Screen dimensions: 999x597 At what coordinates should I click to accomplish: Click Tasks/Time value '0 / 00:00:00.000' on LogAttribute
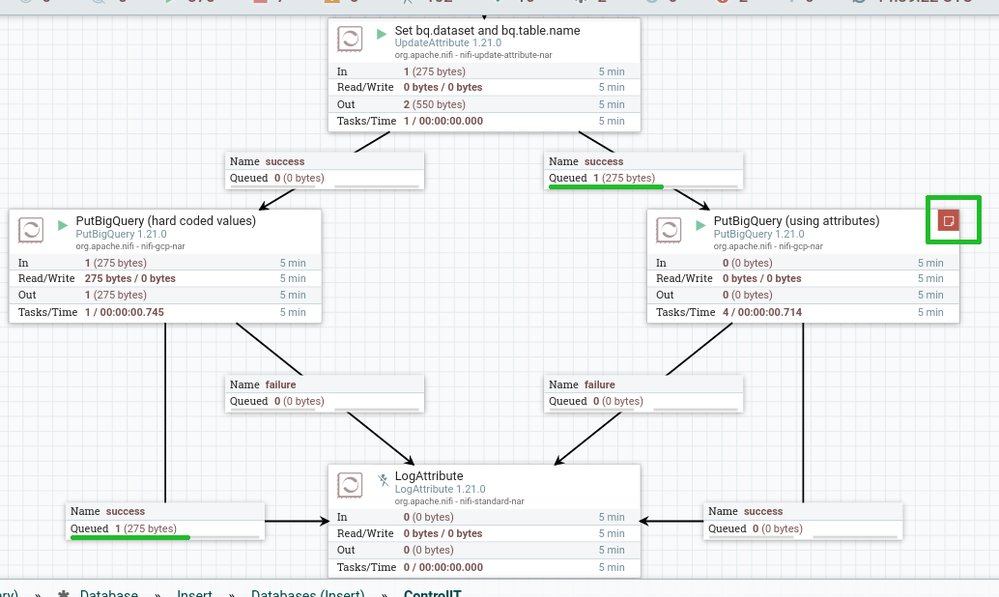pyautogui.click(x=443, y=567)
